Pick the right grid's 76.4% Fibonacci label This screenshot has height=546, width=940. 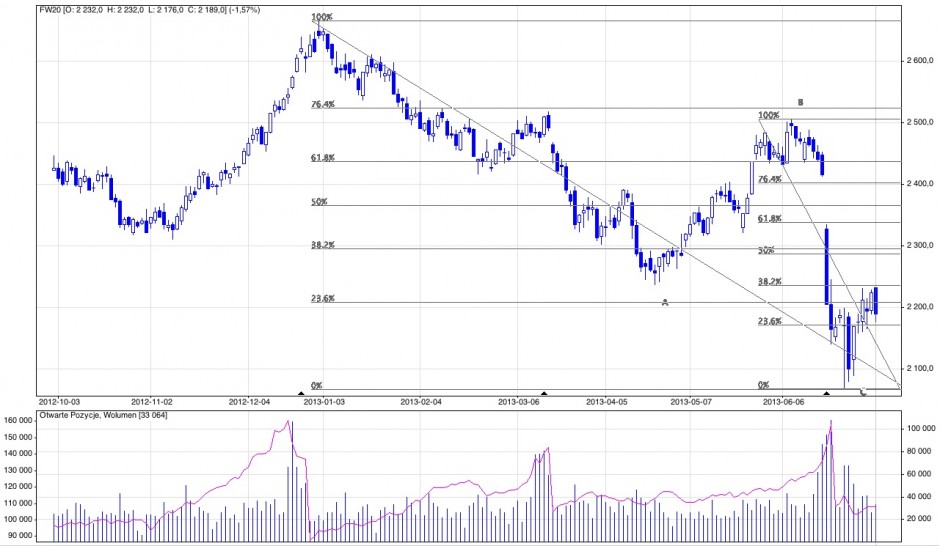770,180
